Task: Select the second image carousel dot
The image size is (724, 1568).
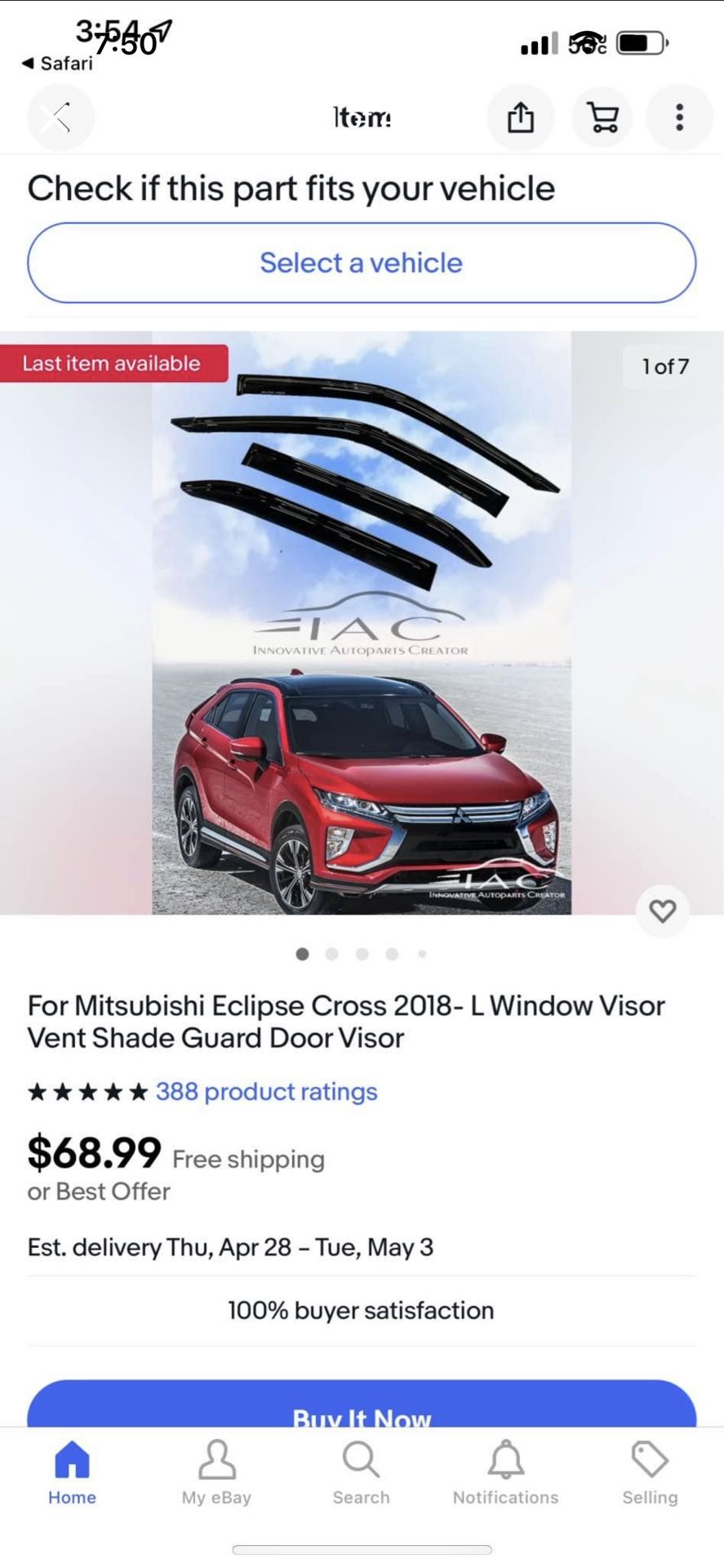Action: click(331, 954)
